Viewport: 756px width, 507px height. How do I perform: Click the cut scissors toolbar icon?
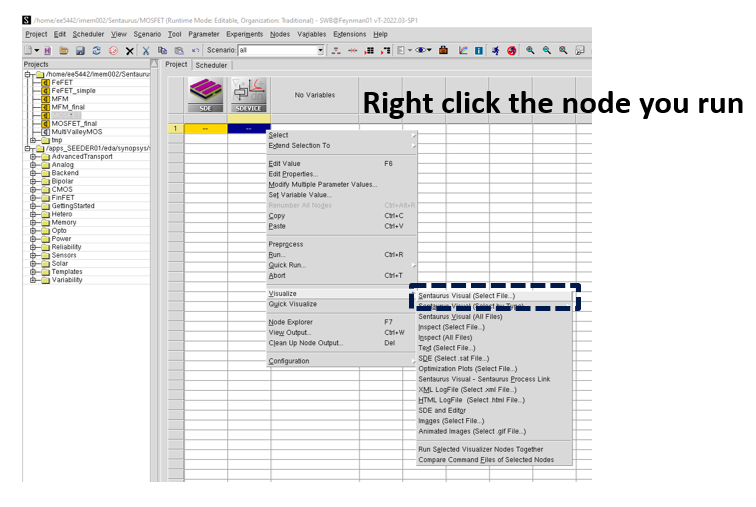(x=146, y=50)
